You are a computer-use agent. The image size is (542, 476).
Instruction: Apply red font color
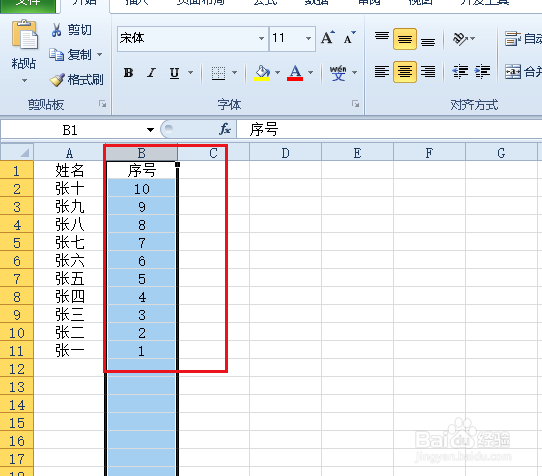[295, 73]
